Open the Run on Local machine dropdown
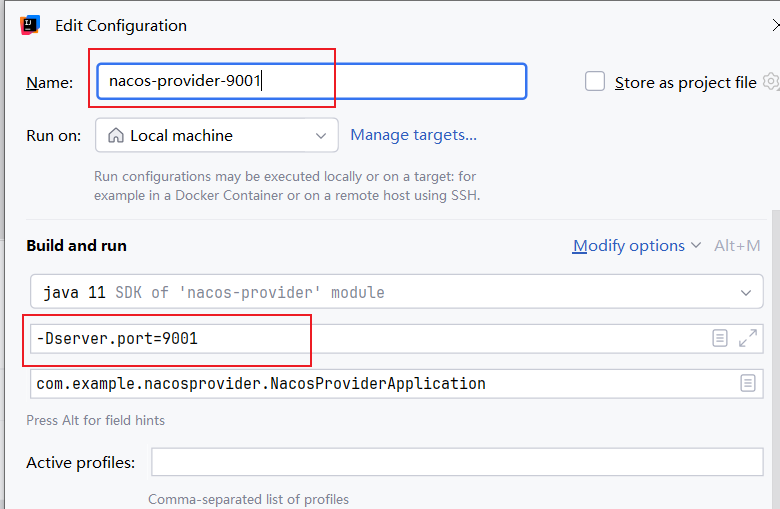 point(217,136)
